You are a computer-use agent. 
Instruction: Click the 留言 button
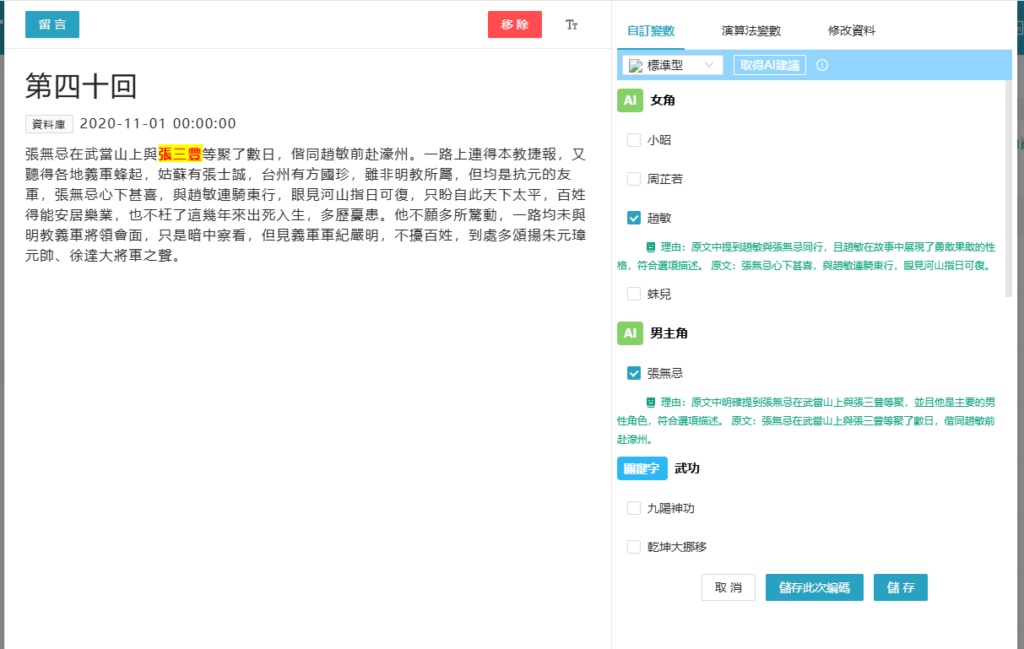(x=52, y=25)
